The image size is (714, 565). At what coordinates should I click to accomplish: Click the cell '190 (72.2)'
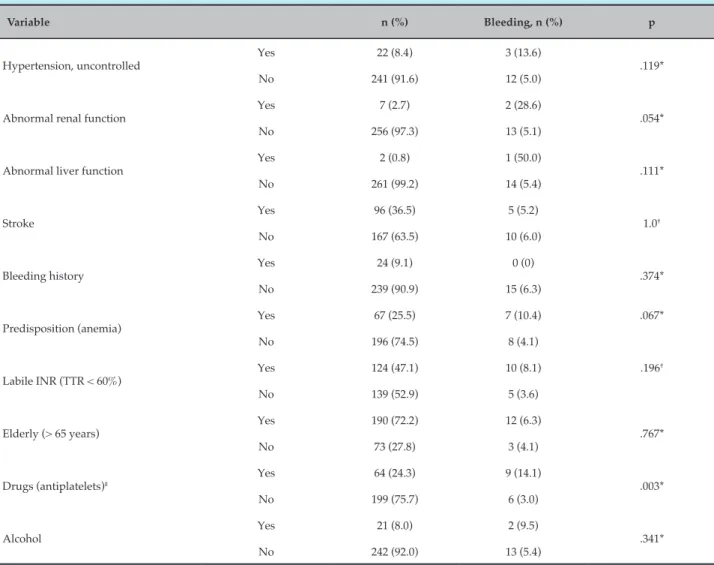[394, 421]
